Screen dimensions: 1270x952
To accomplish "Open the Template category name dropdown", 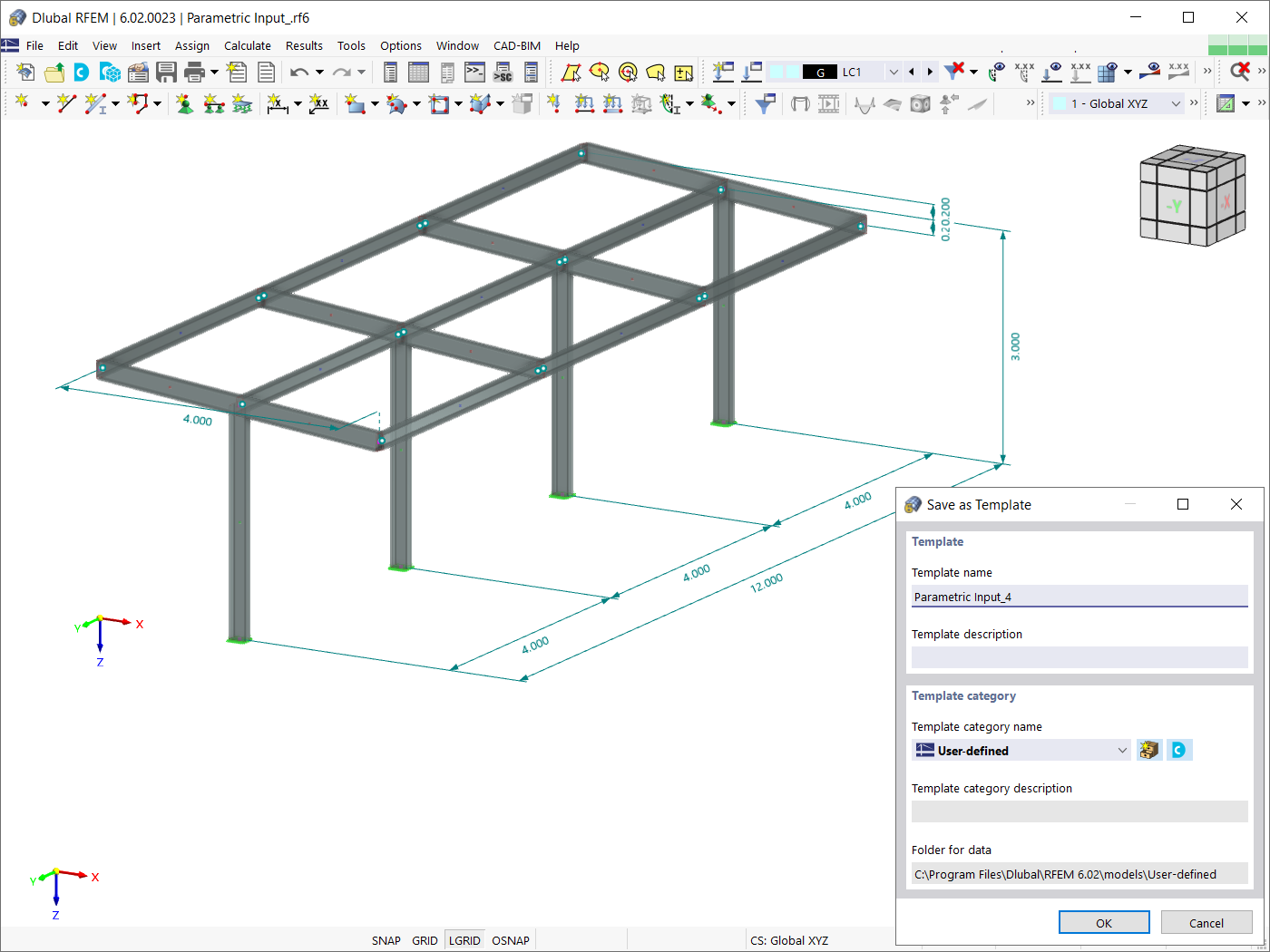I will [x=1125, y=750].
